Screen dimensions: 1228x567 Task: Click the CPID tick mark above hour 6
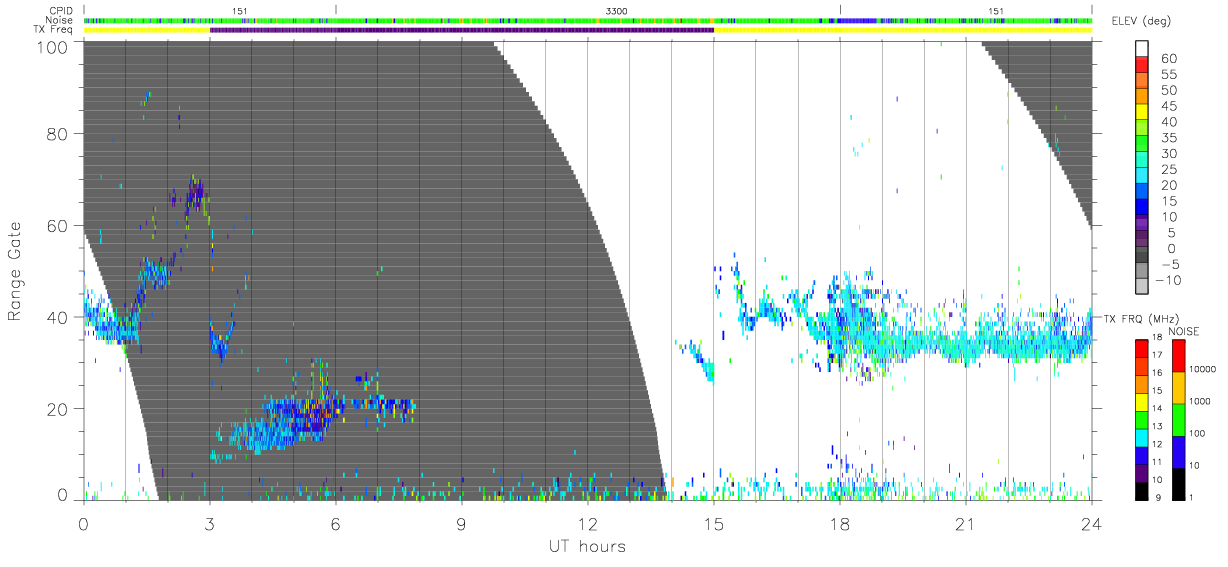coord(336,10)
